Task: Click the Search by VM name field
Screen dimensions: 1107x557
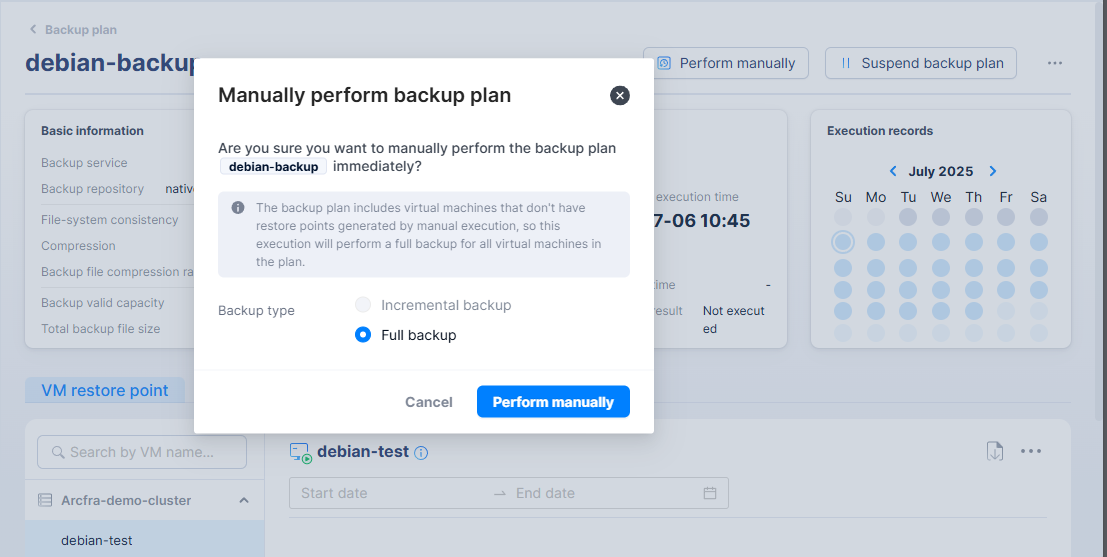Action: tap(142, 452)
